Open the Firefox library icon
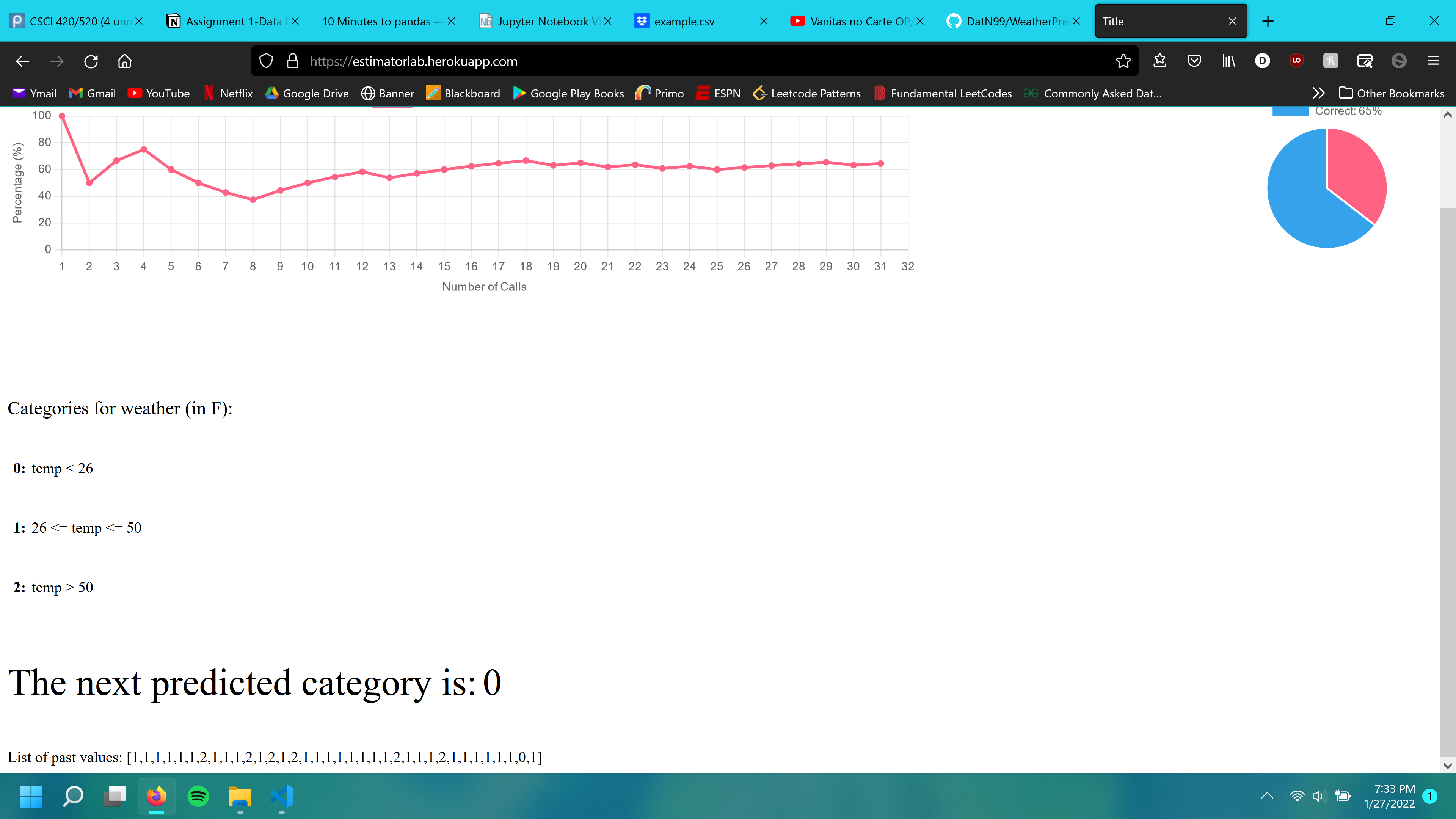Screen dimensions: 1456x819 (x=1228, y=61)
